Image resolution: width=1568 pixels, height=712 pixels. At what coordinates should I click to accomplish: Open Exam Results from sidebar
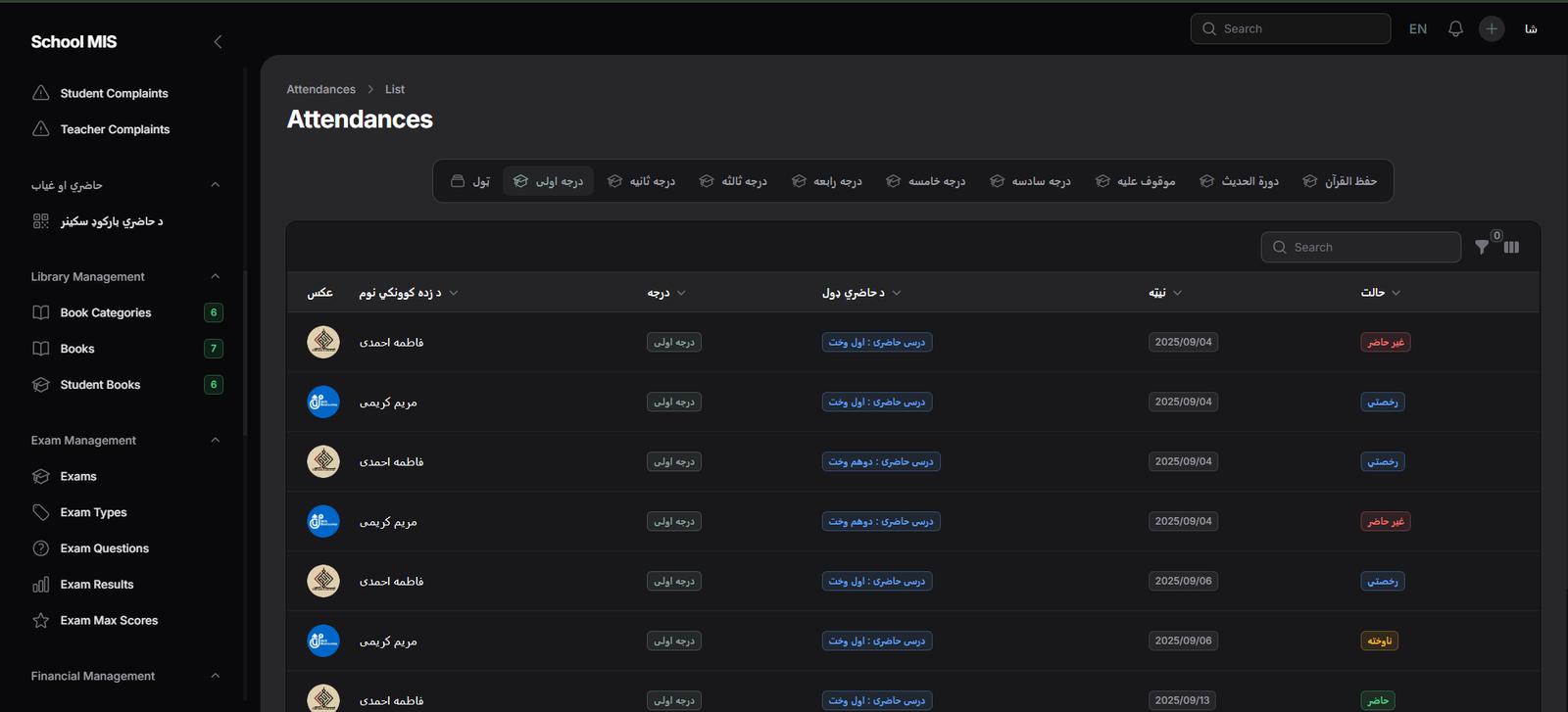[x=96, y=585]
